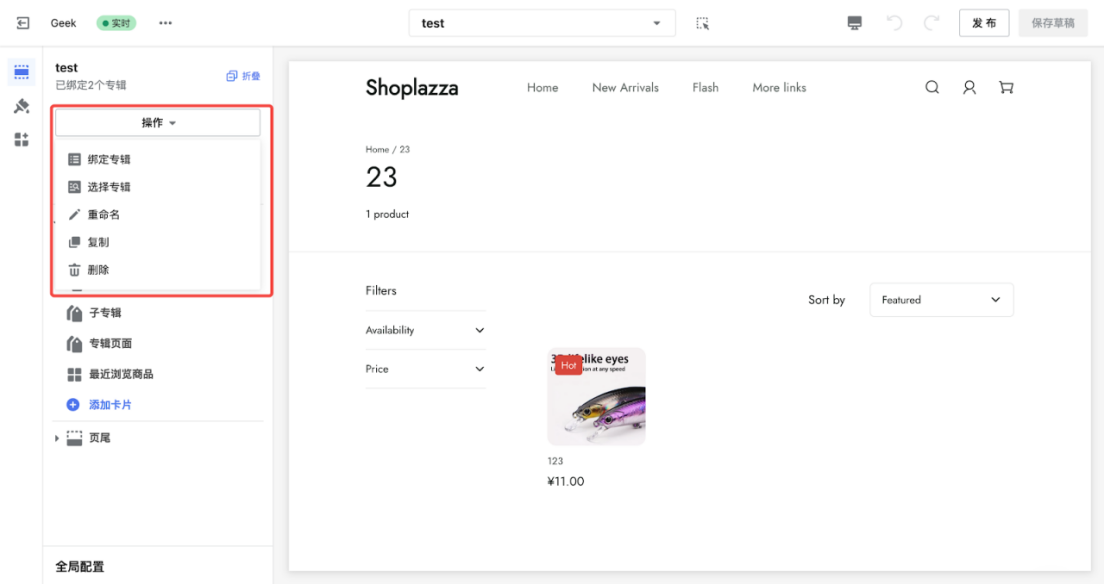Switch to desktop preview monitor icon
This screenshot has width=1104, height=584.
[x=854, y=23]
